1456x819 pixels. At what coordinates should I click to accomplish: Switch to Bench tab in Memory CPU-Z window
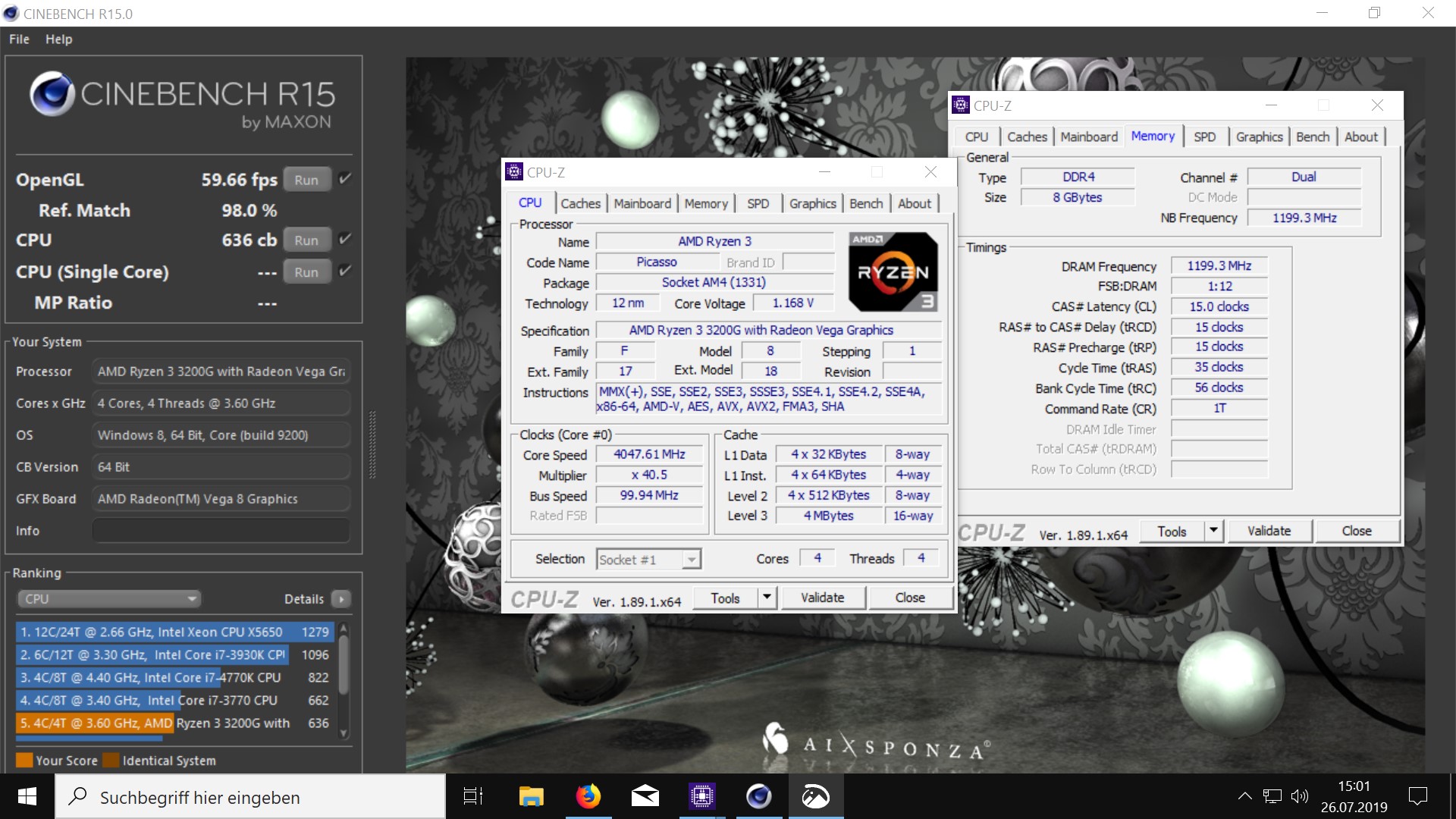[x=1313, y=137]
